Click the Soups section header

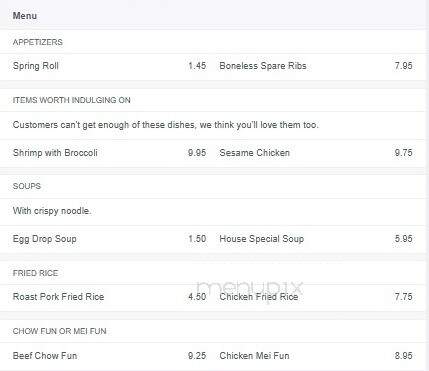point(27,186)
